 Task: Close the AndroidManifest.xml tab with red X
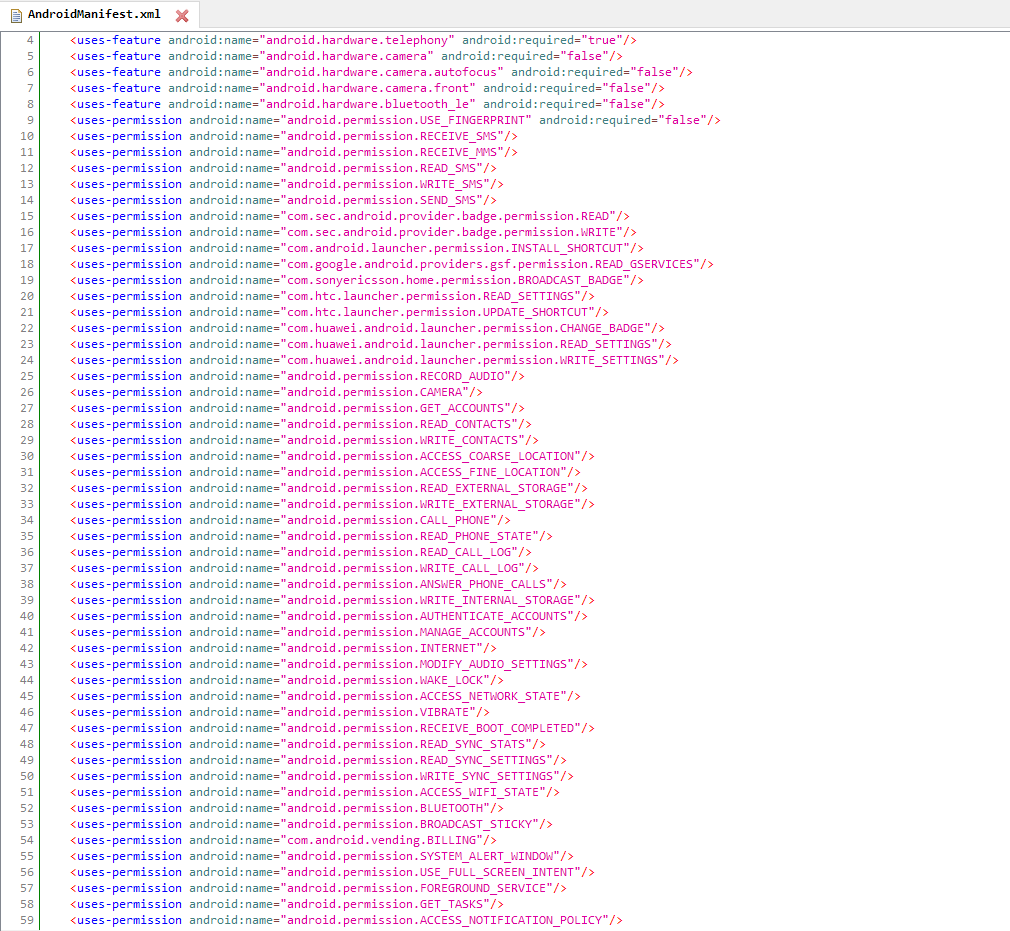tap(182, 15)
